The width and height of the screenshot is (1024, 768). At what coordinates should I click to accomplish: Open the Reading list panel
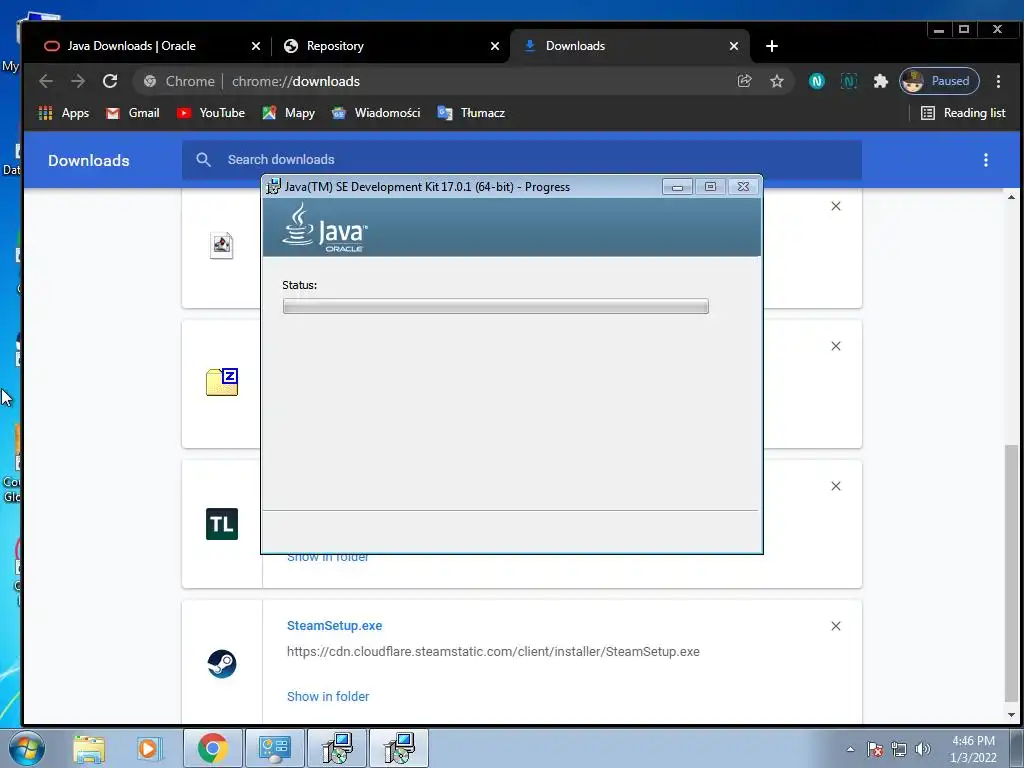pos(963,113)
